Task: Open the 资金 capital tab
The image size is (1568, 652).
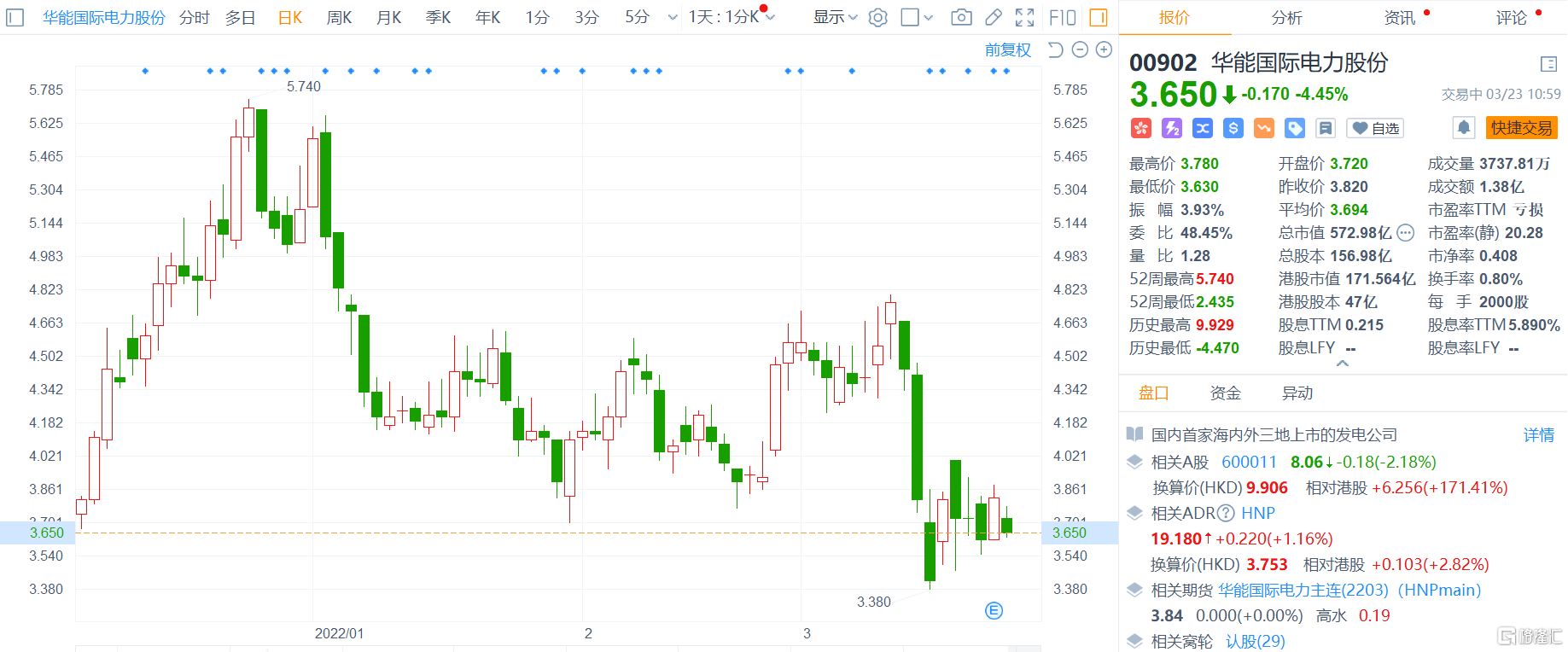Action: [1225, 393]
